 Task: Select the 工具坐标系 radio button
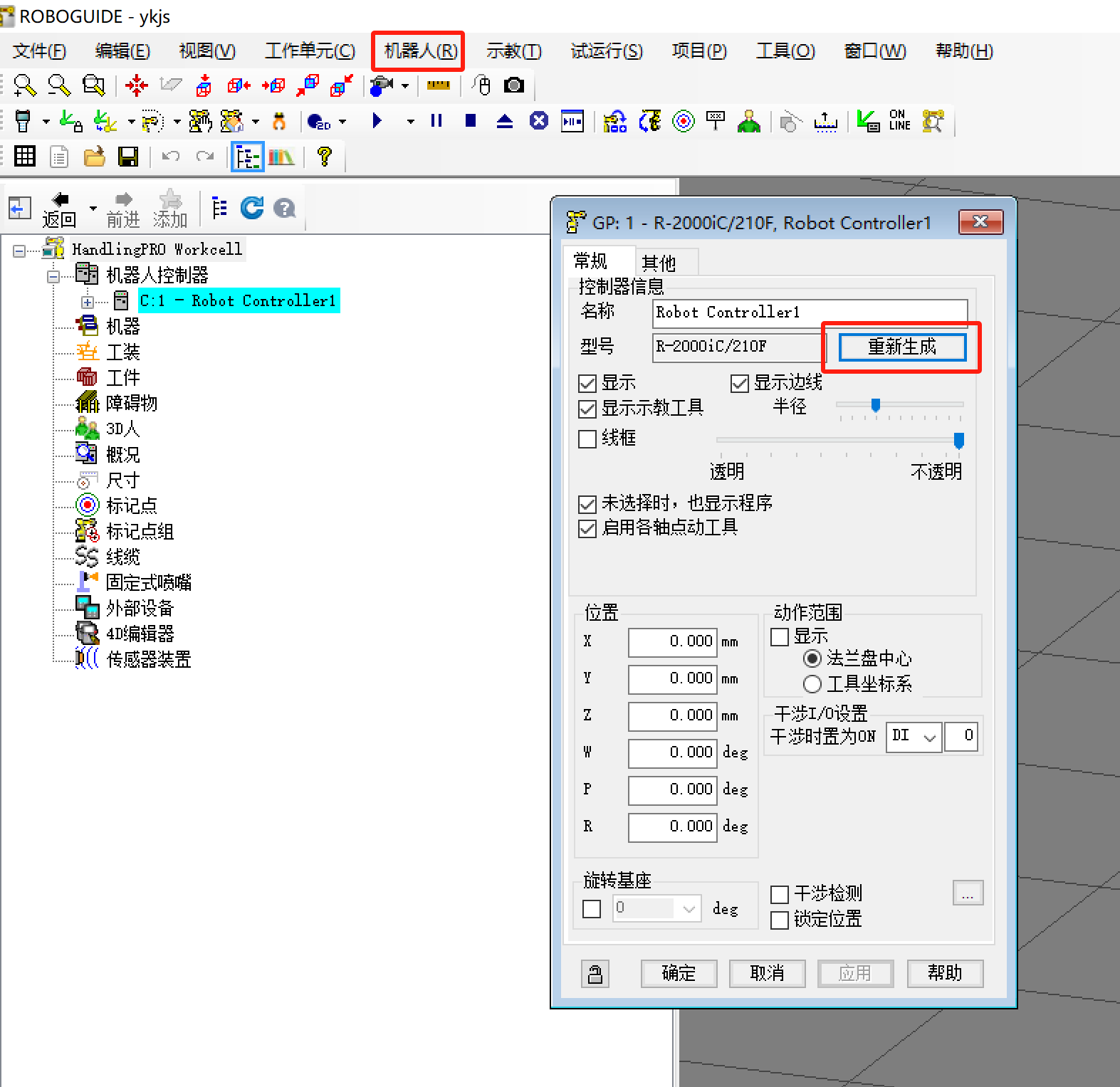coord(812,684)
